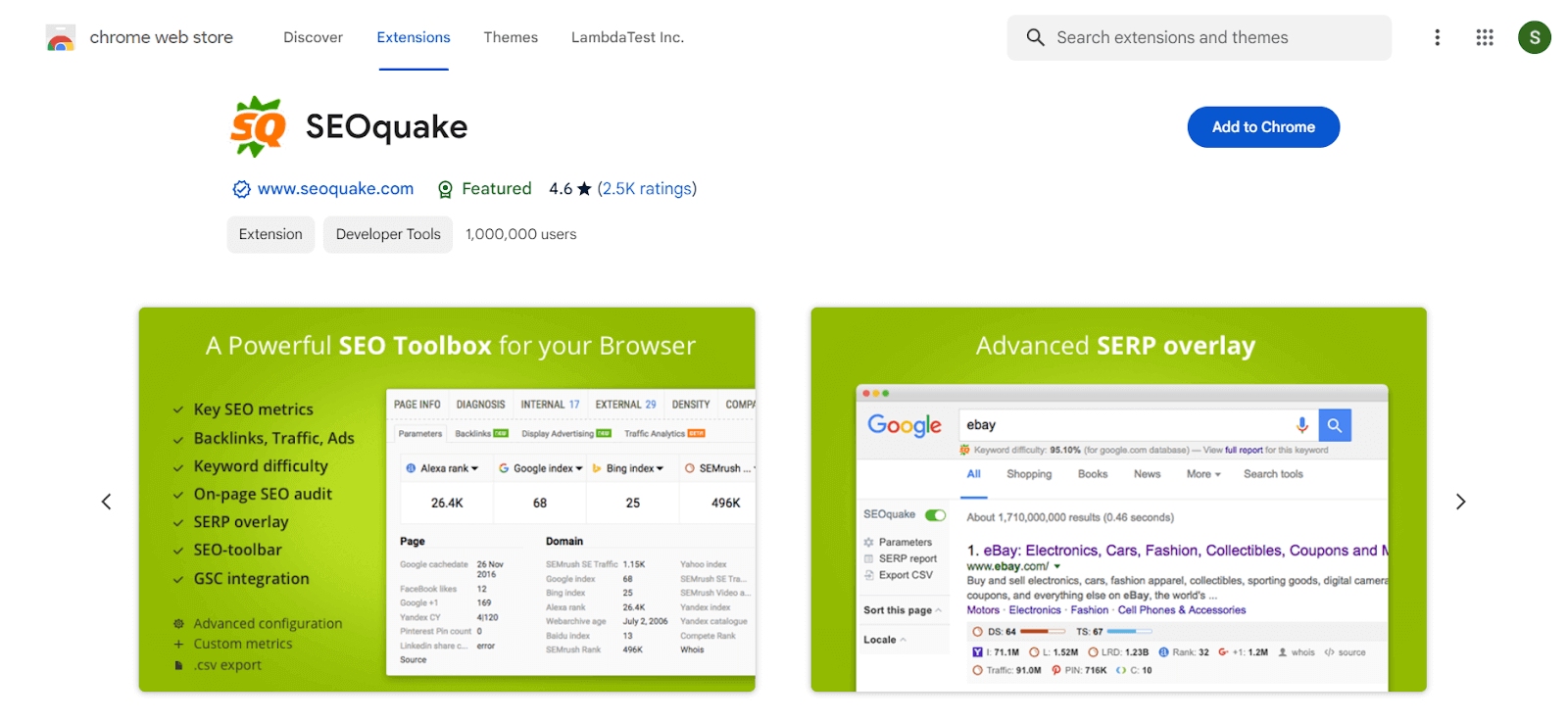Click the Chrome Web Store logo icon
The width and height of the screenshot is (1568, 720).
pos(61,37)
